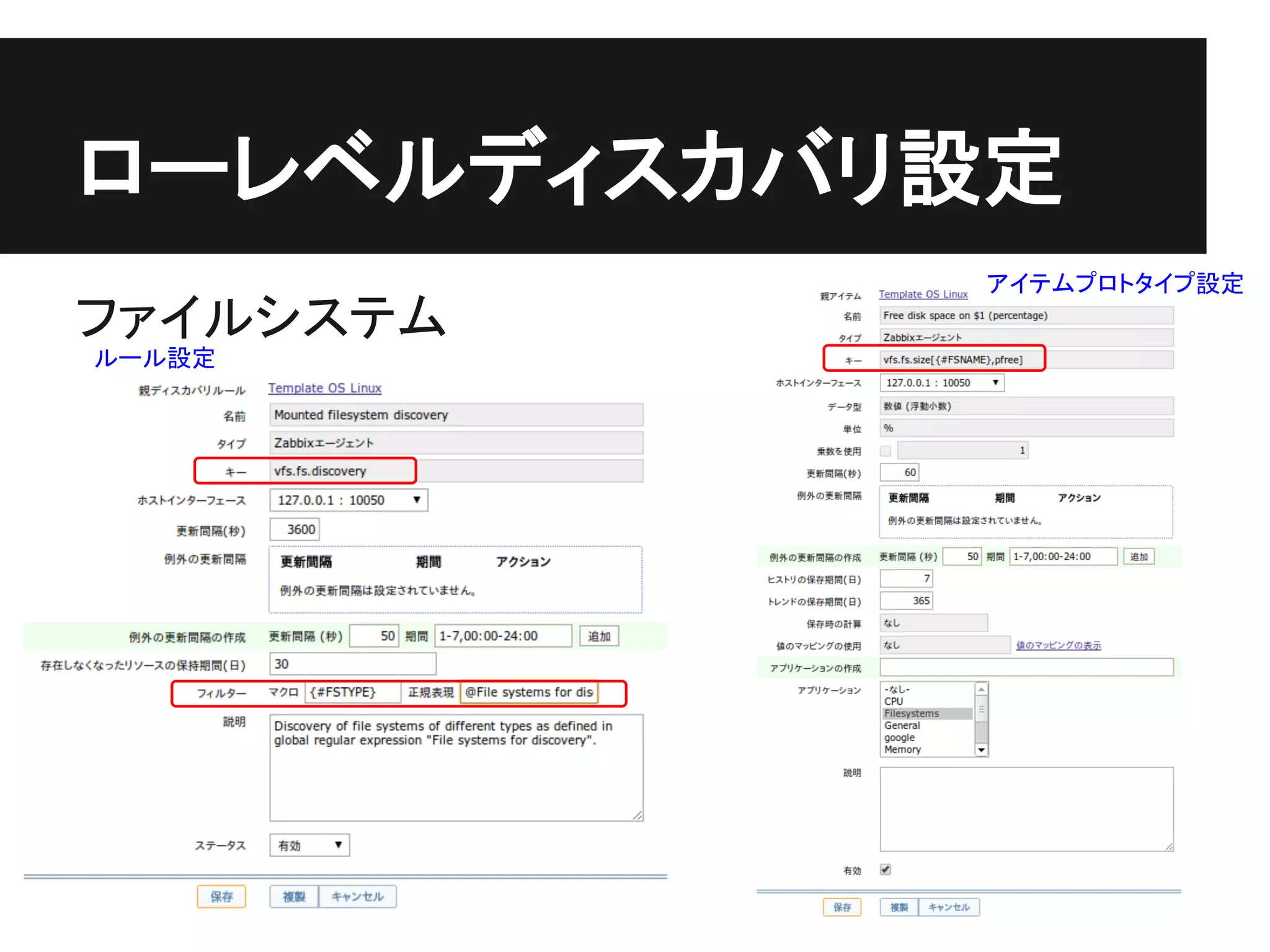The width and height of the screenshot is (1270, 952).
Task: Click the 保存時の計算 なし field
Action: point(934,623)
